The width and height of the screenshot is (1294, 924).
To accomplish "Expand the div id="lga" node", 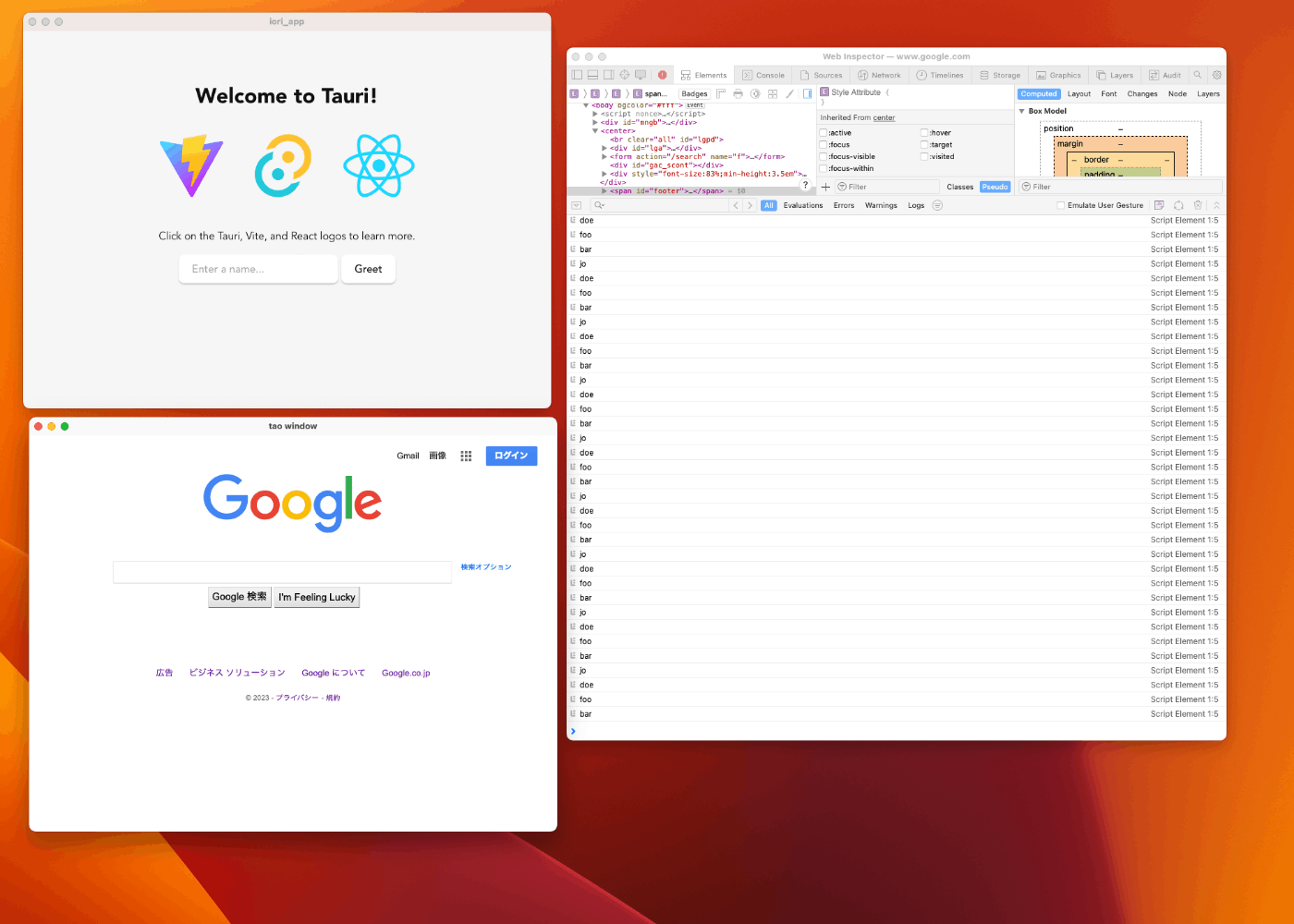I will pyautogui.click(x=604, y=148).
